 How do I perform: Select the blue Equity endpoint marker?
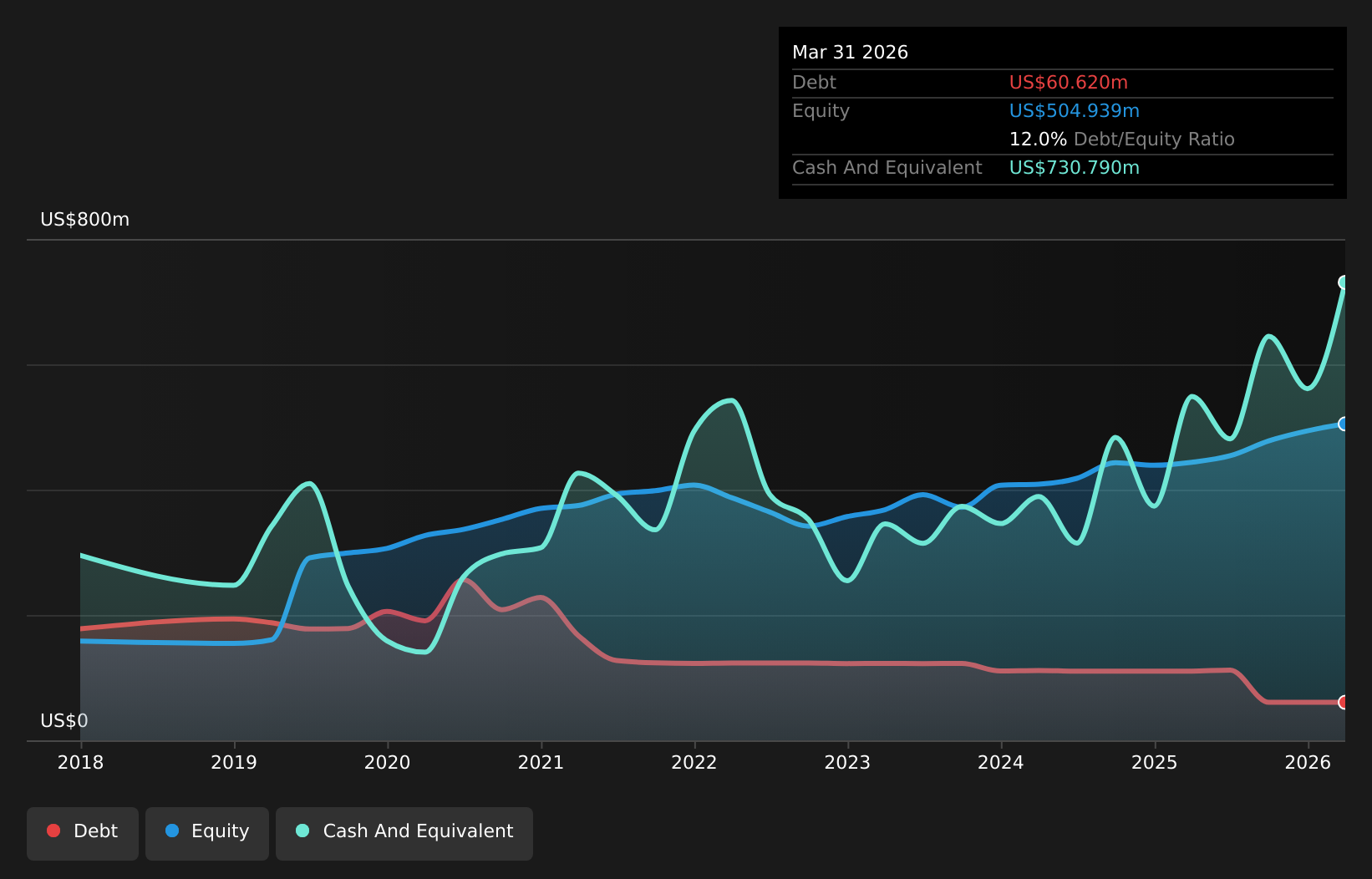[1344, 424]
